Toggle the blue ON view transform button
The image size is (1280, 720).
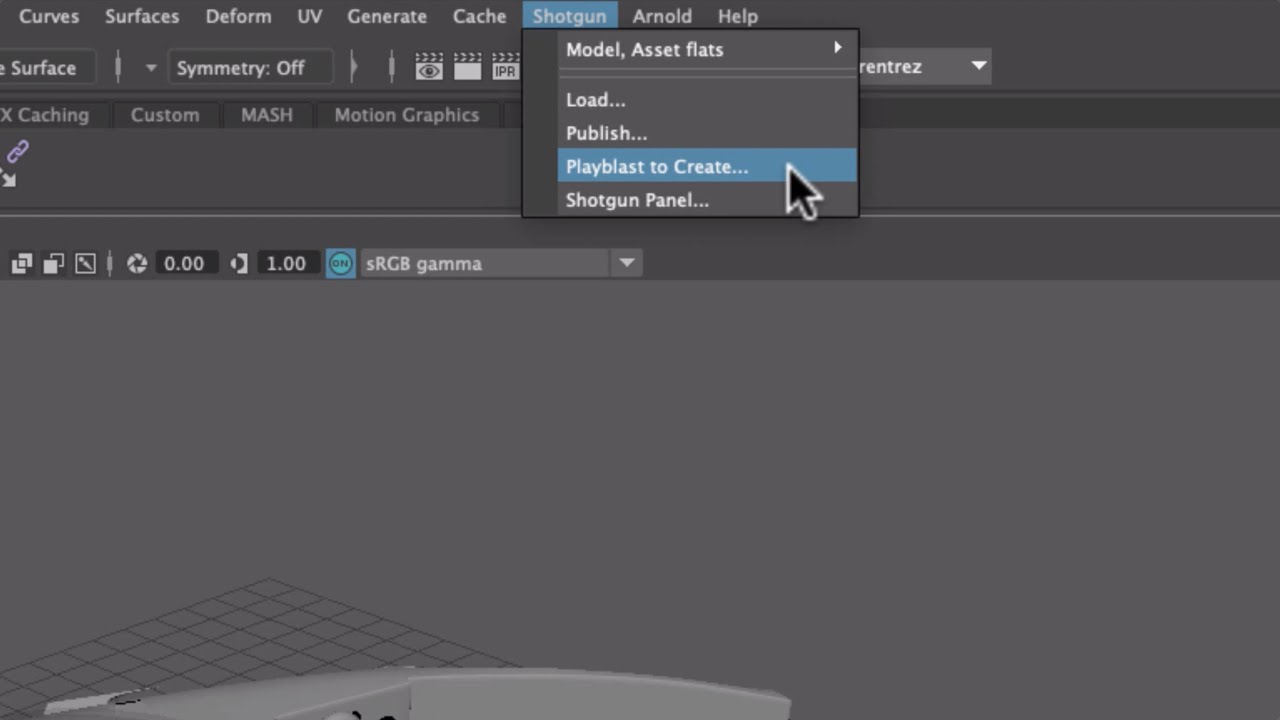click(x=341, y=263)
